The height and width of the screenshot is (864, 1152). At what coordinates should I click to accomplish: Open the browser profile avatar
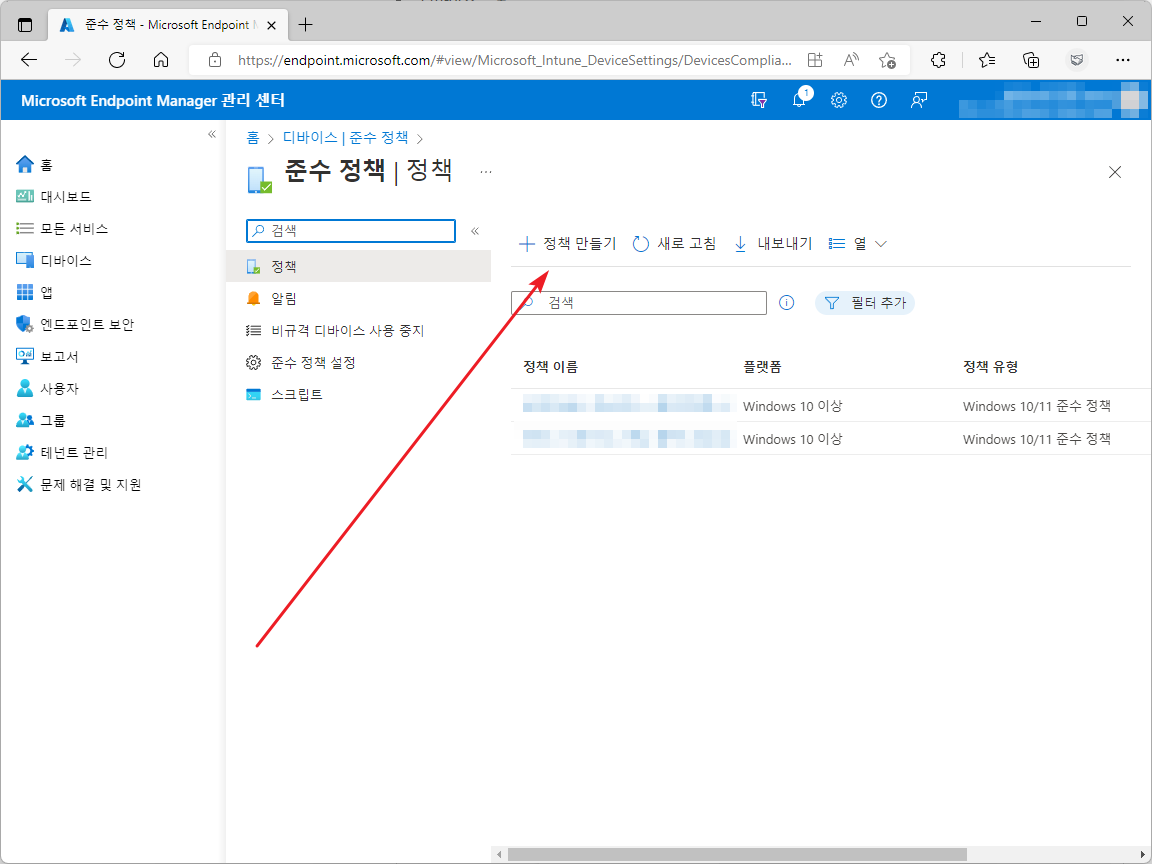tap(1077, 60)
